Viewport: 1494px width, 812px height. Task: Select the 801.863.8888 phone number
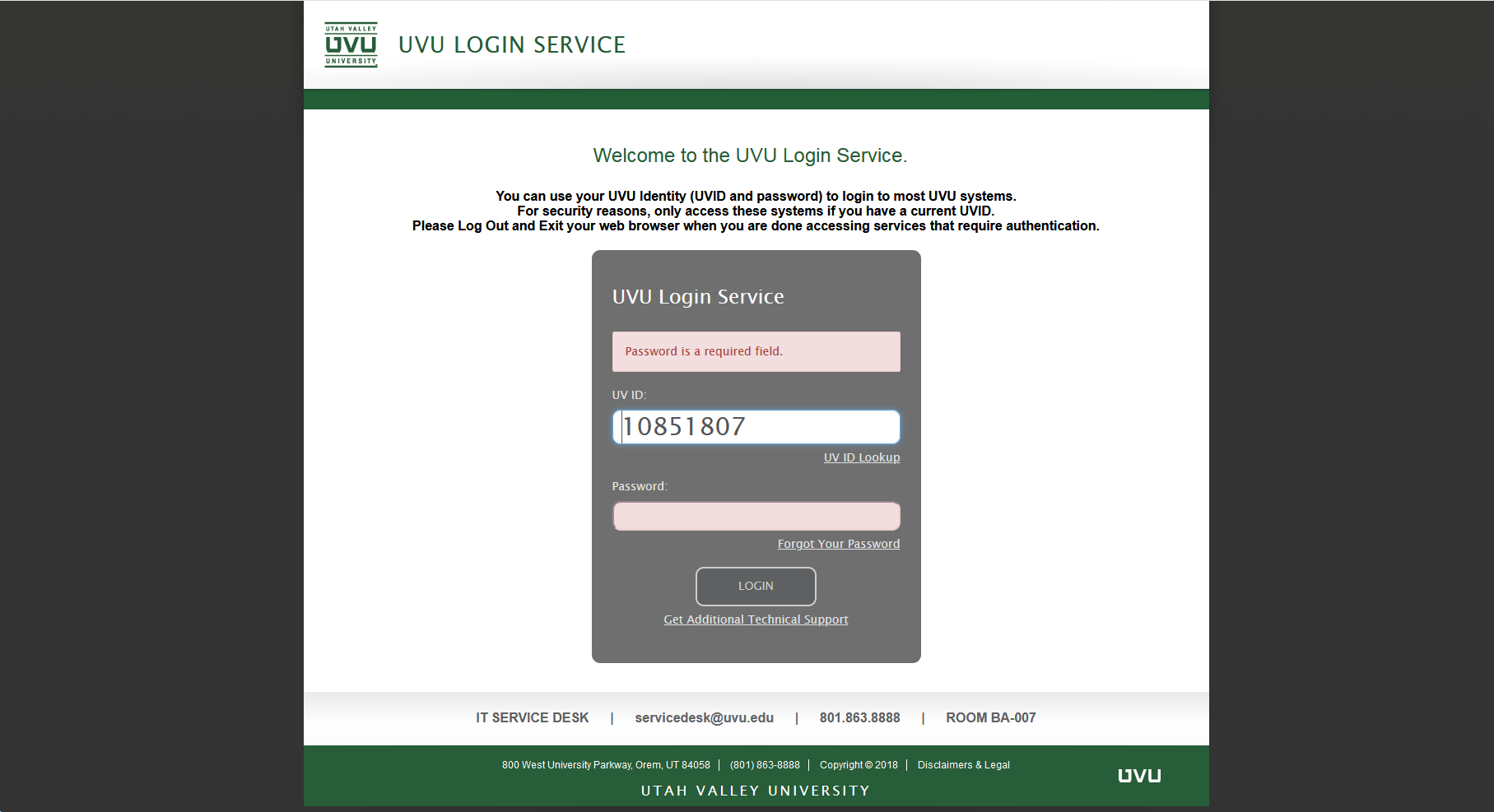(859, 717)
